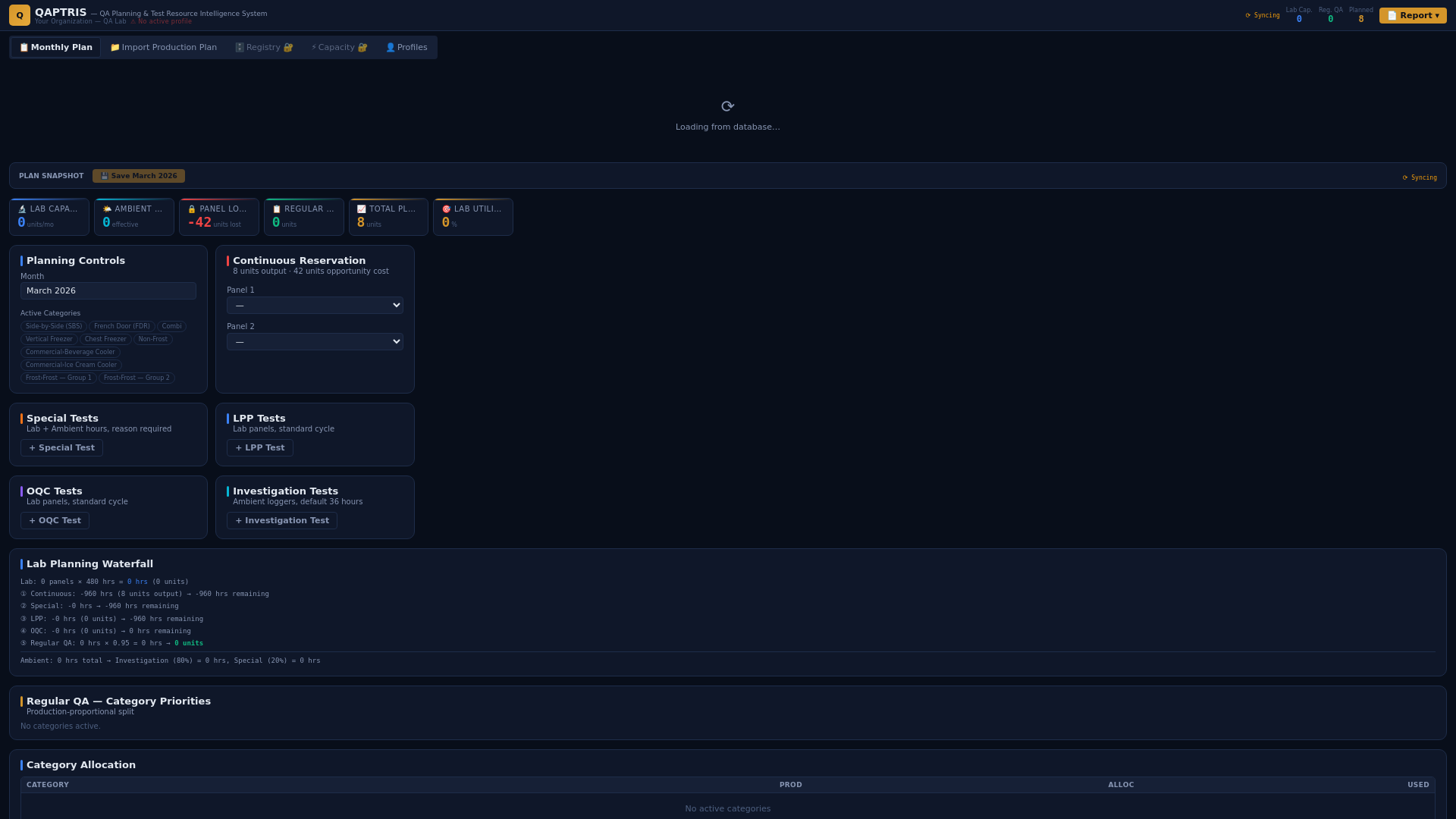Add a new Special Test
Image resolution: width=1456 pixels, height=819 pixels.
pos(61,448)
